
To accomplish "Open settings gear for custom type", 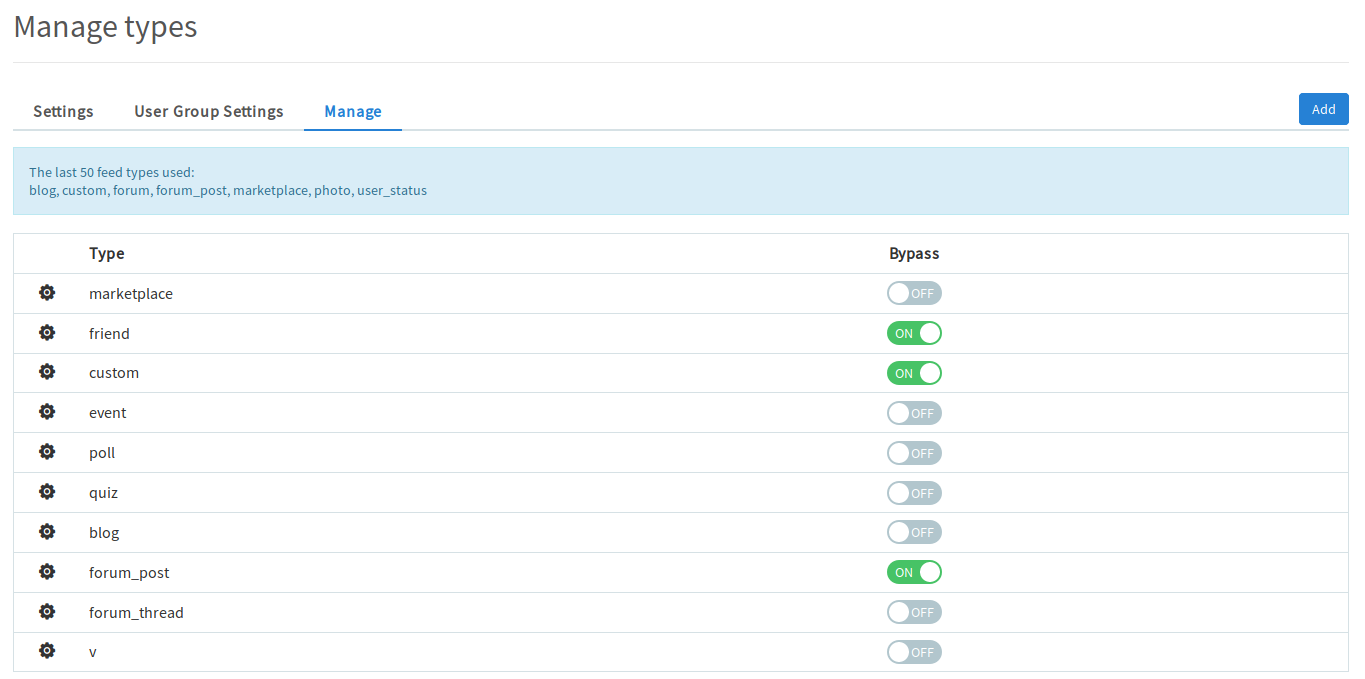I will 47,372.
